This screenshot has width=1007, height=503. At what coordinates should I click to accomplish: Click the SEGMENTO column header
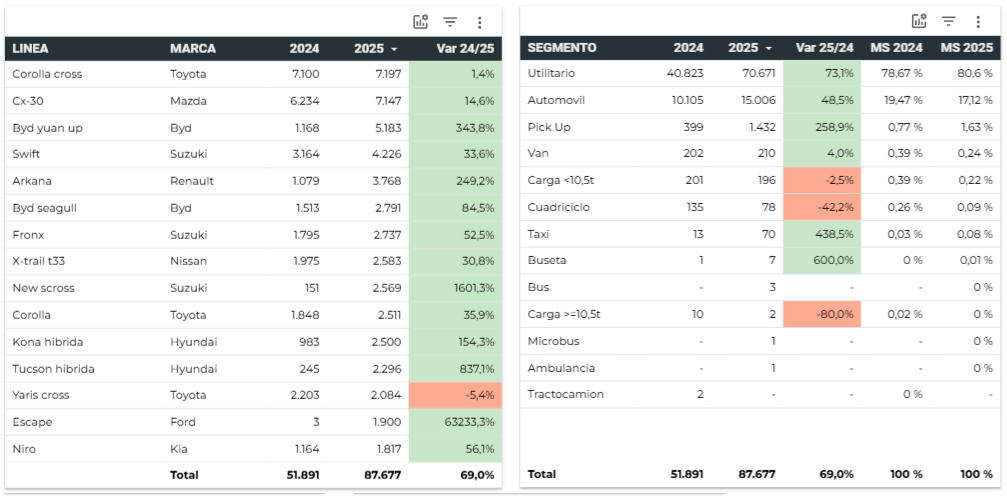pos(561,47)
